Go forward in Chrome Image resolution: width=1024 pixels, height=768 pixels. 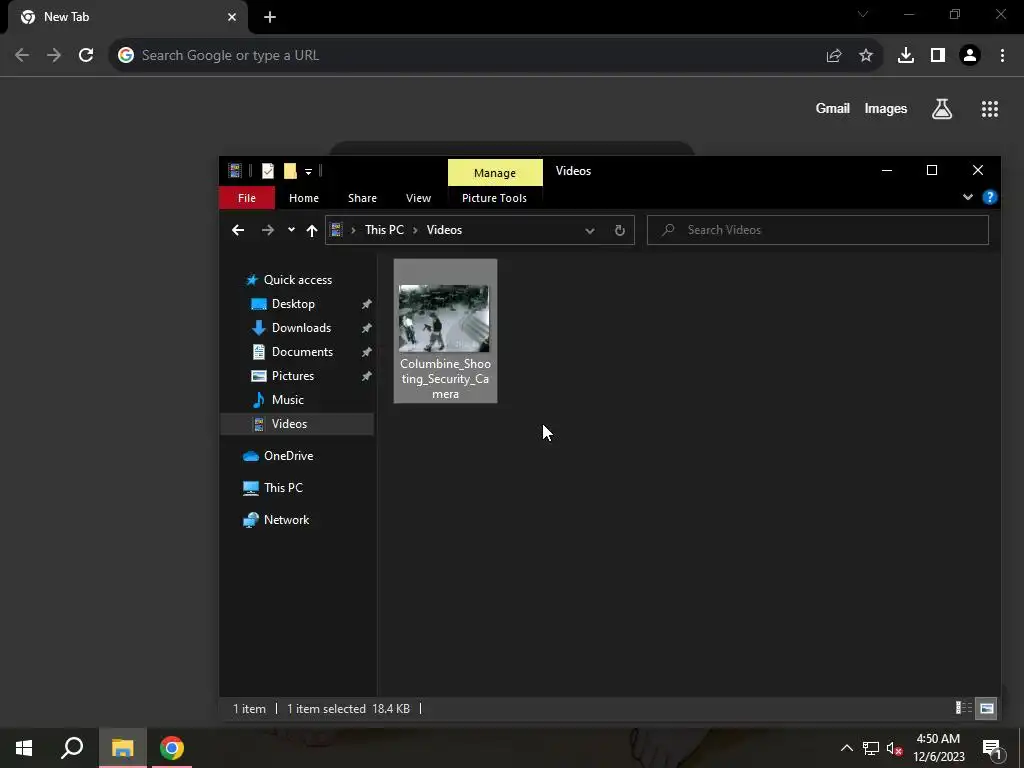pos(54,56)
